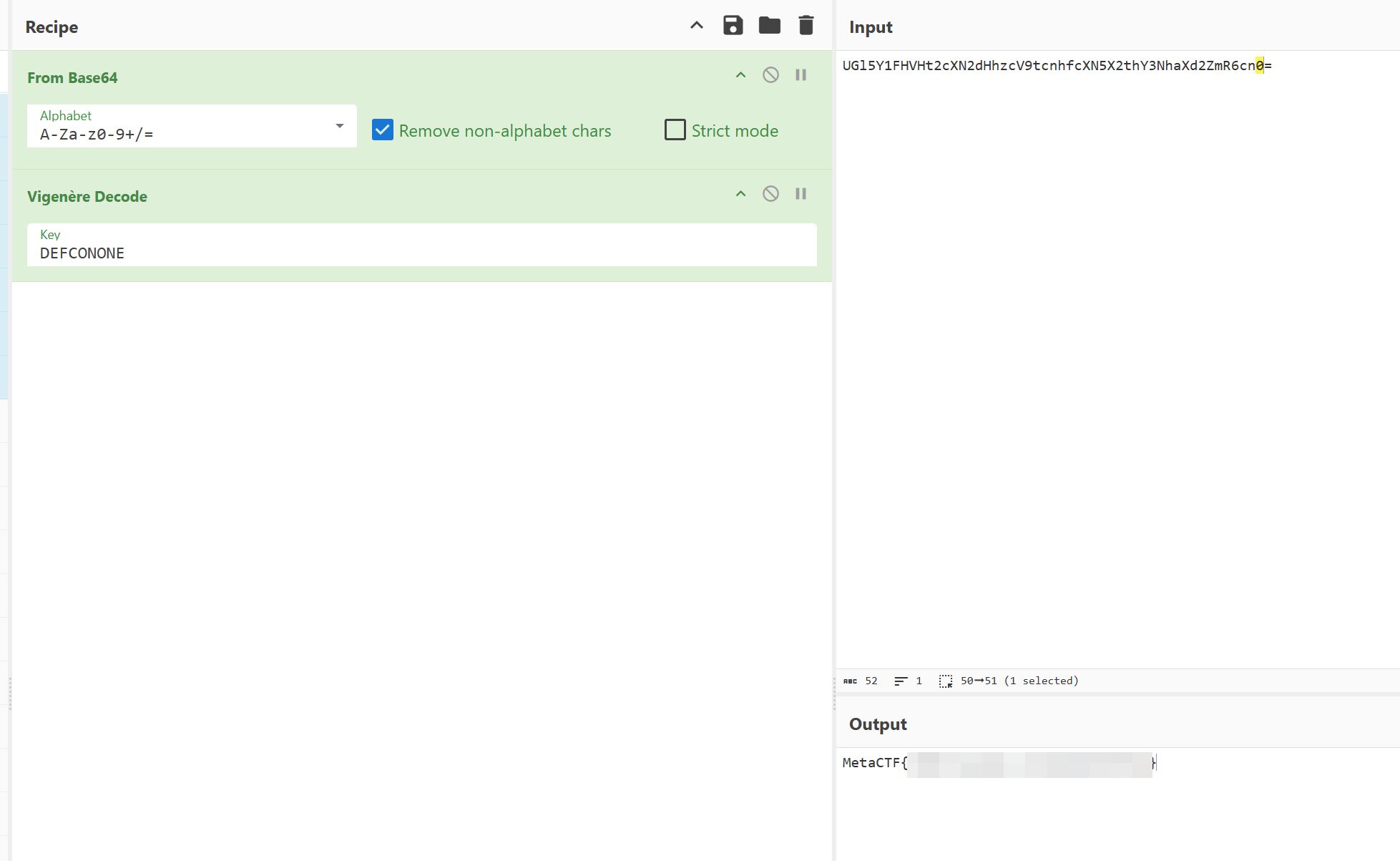
Task: Collapse the Recipe panel with the top chevron
Action: click(x=695, y=25)
